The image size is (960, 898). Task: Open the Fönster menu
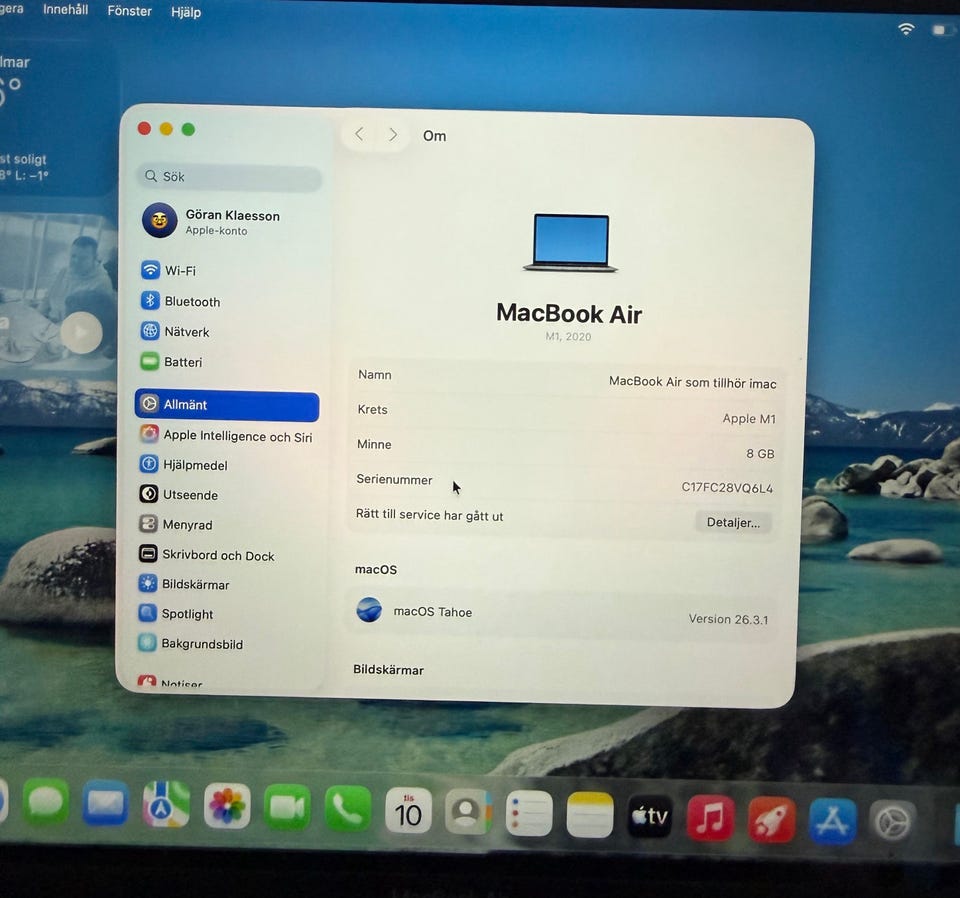pos(129,10)
